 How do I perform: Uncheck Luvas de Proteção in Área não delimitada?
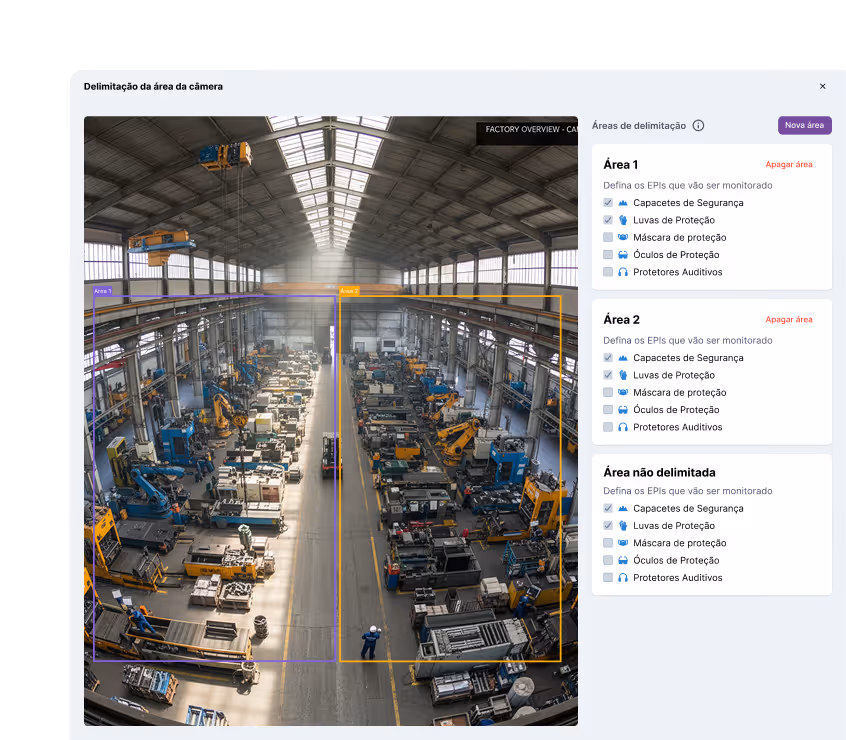click(x=608, y=525)
